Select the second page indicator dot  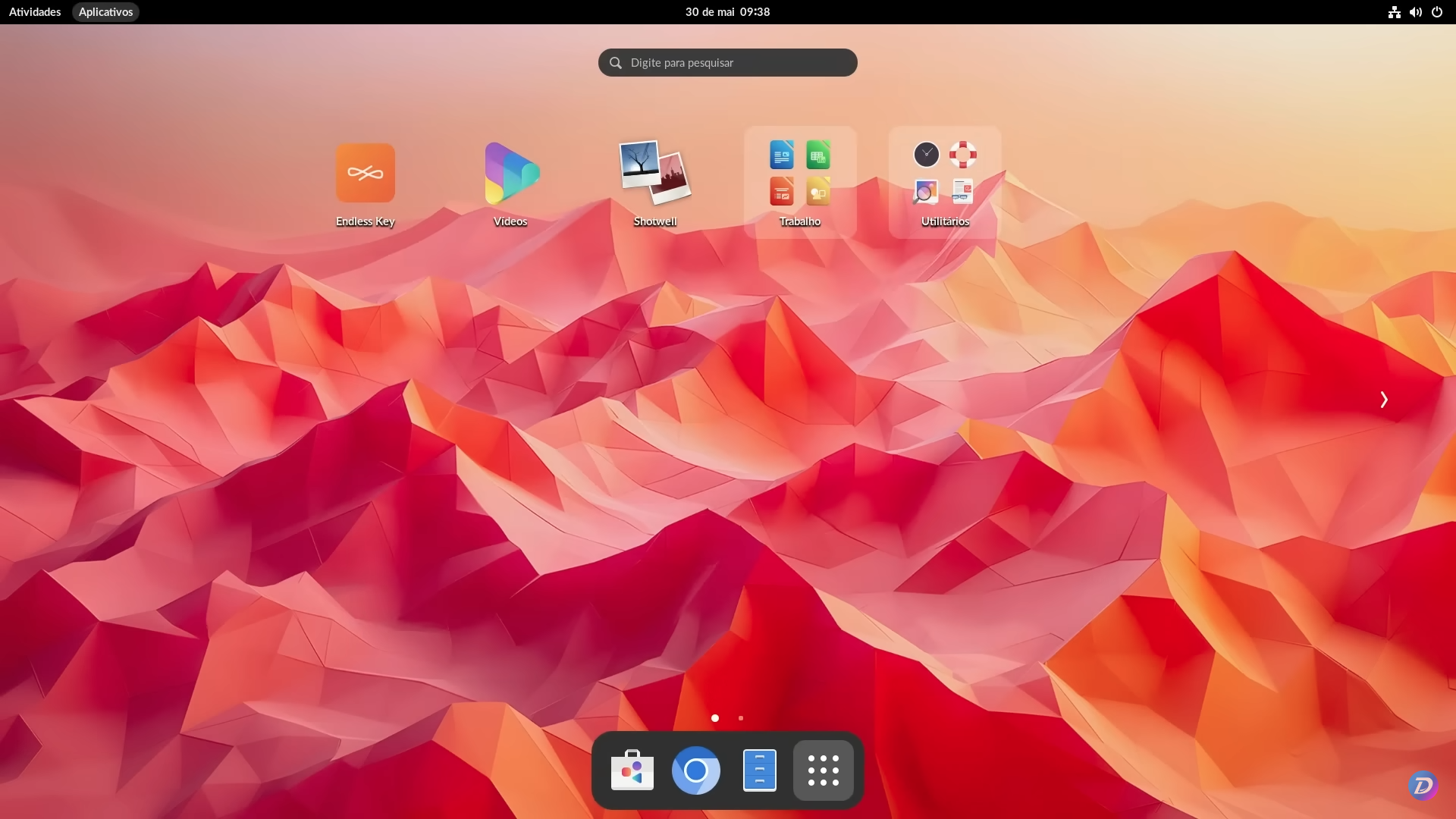(740, 718)
